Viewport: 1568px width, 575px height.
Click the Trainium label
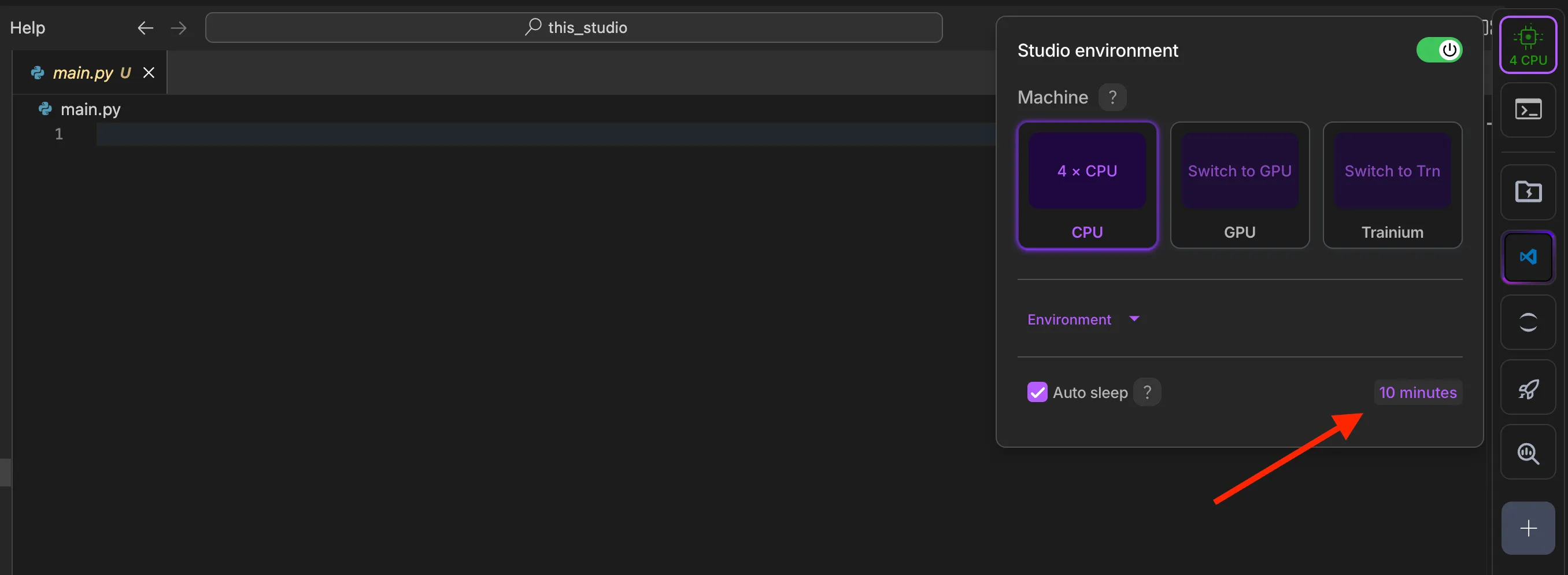coord(1392,232)
